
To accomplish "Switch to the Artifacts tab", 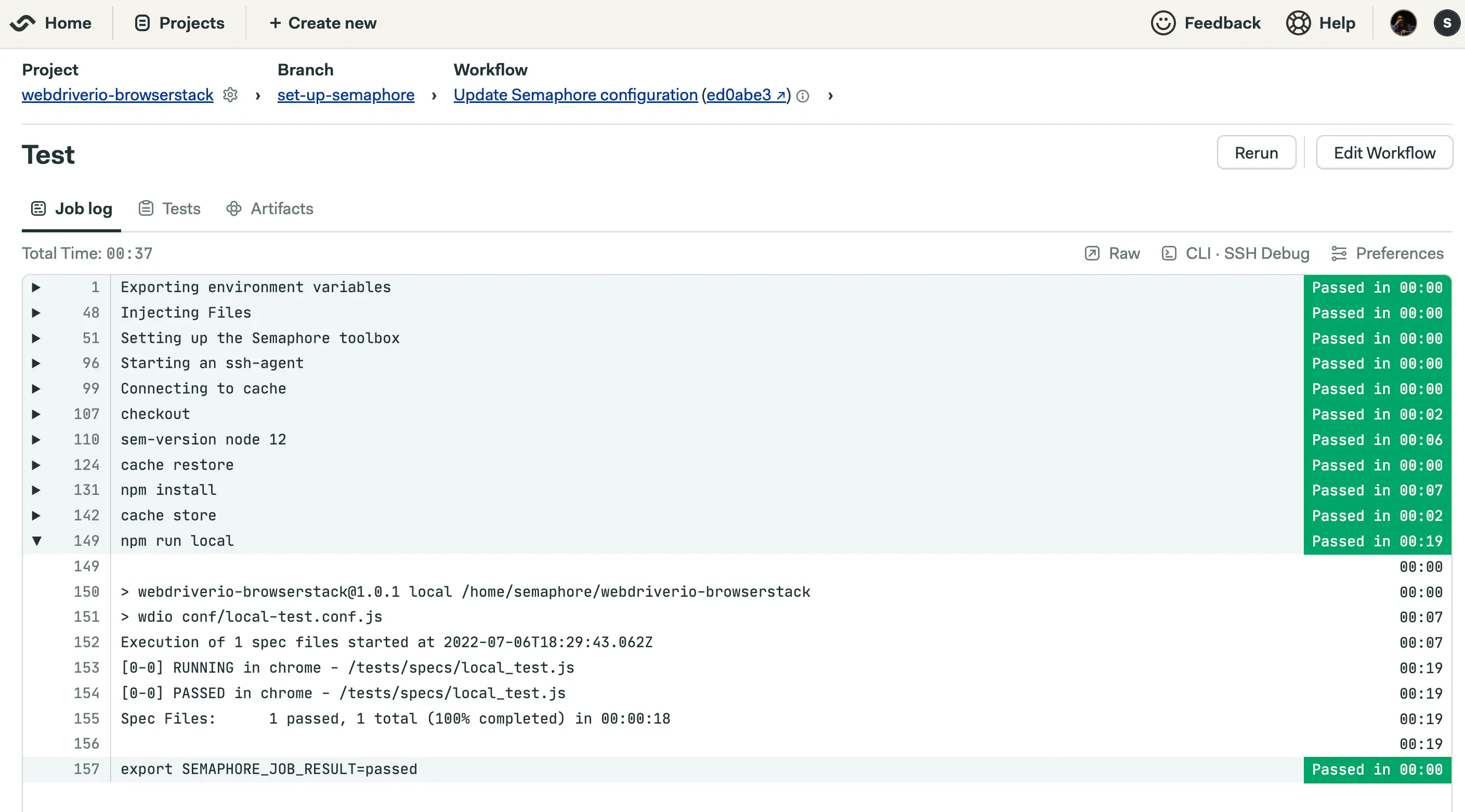I will point(270,208).
